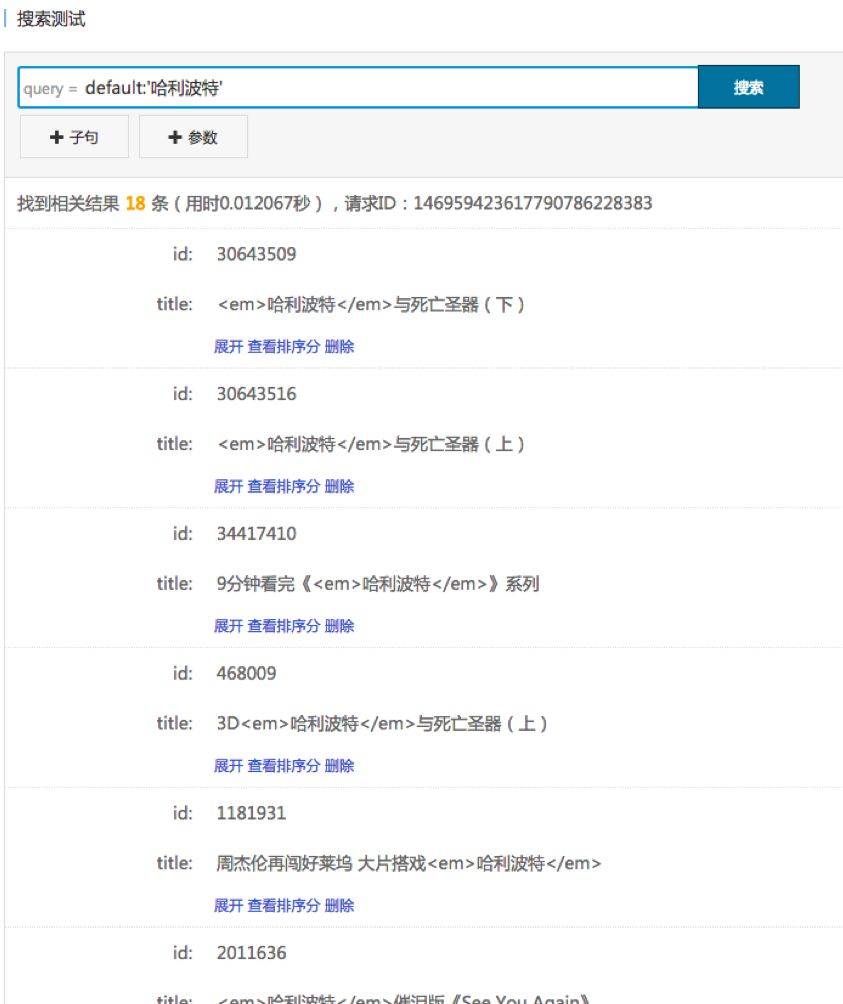This screenshot has width=843, height=1004.
Task: Select id value 30643509
Action: pyautogui.click(x=257, y=254)
